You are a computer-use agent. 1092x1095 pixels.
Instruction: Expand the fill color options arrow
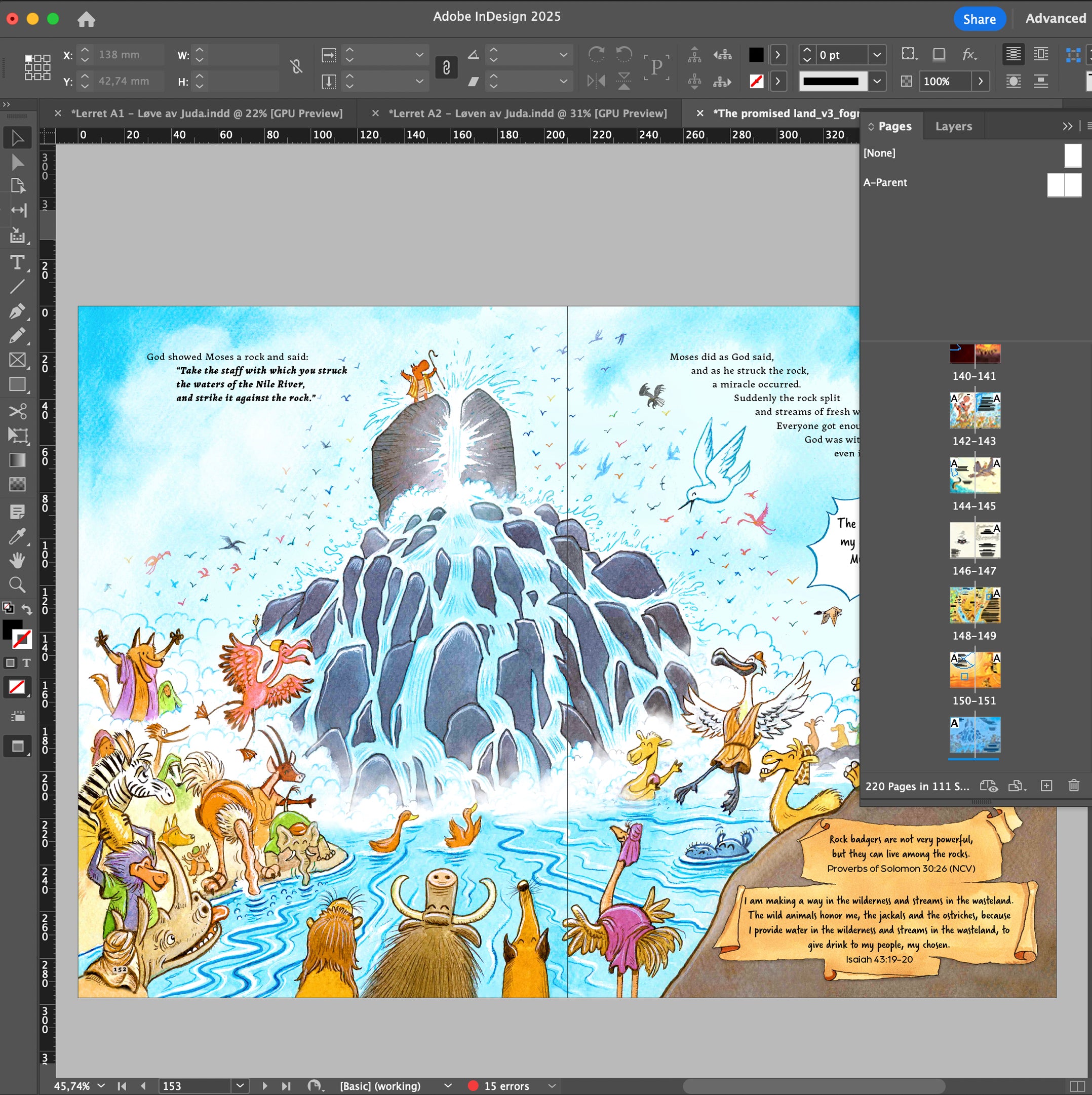click(x=778, y=55)
